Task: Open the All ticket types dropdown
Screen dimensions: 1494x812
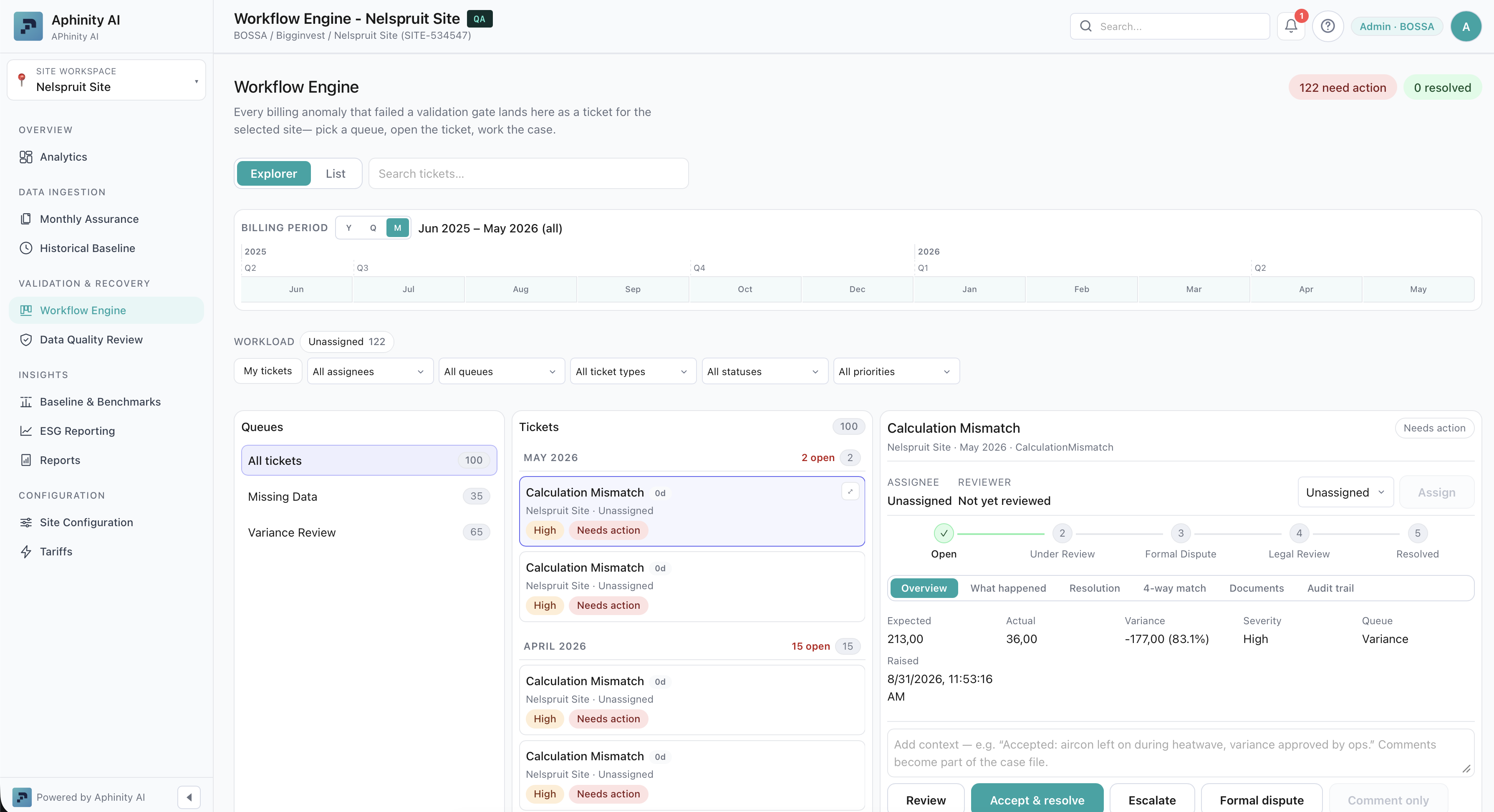Action: 633,371
